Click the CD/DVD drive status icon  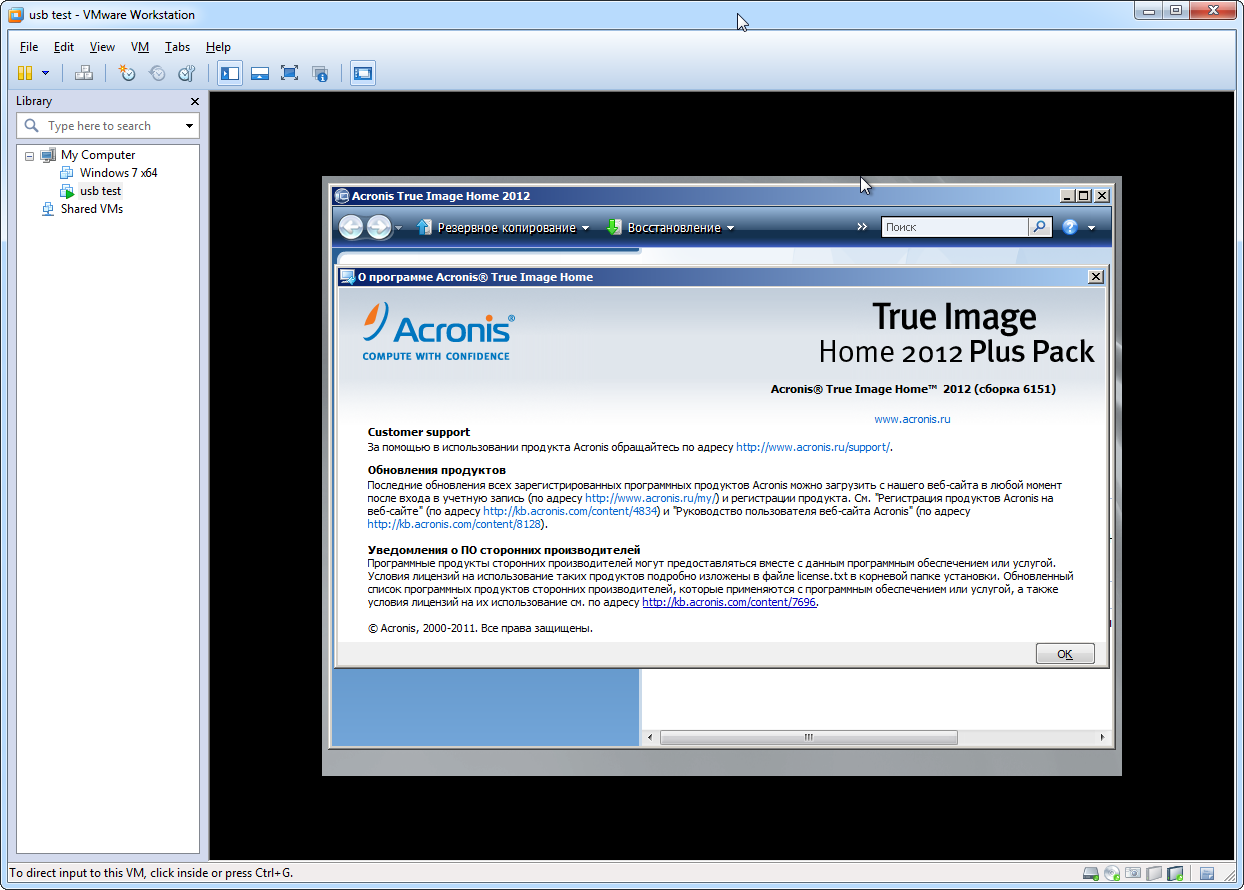coord(1112,873)
